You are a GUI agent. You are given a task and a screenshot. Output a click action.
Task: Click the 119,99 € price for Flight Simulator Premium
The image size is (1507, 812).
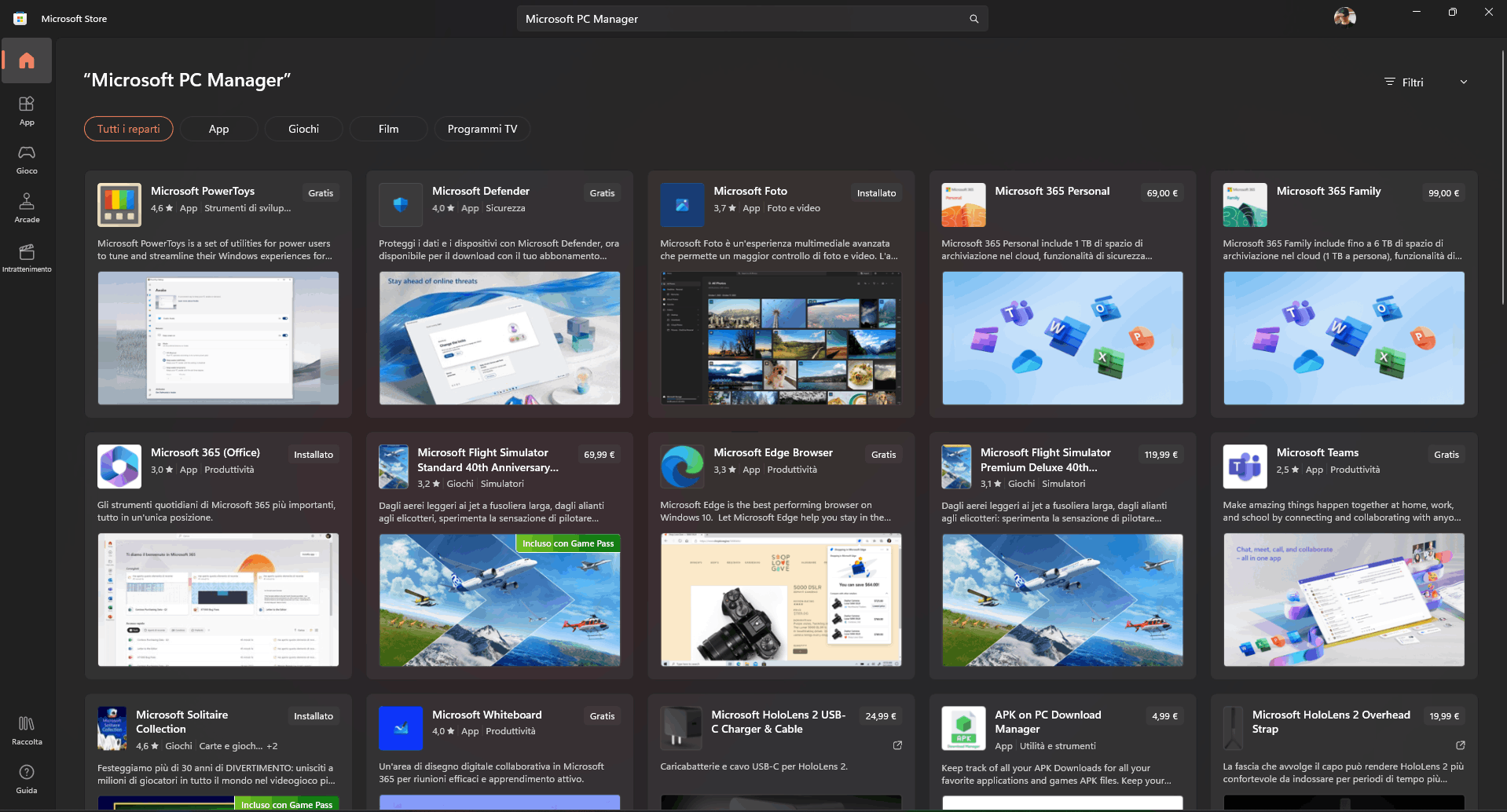point(1160,455)
